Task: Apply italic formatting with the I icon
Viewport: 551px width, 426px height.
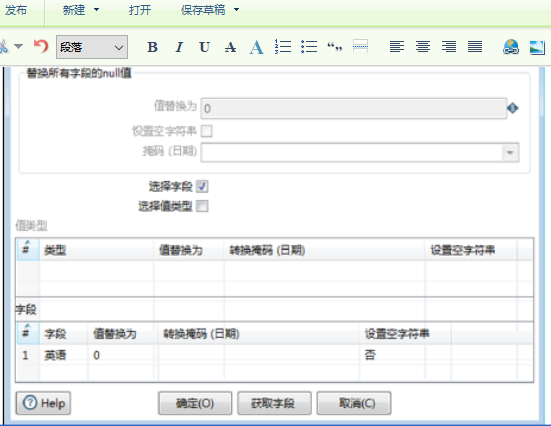Action: 179,47
